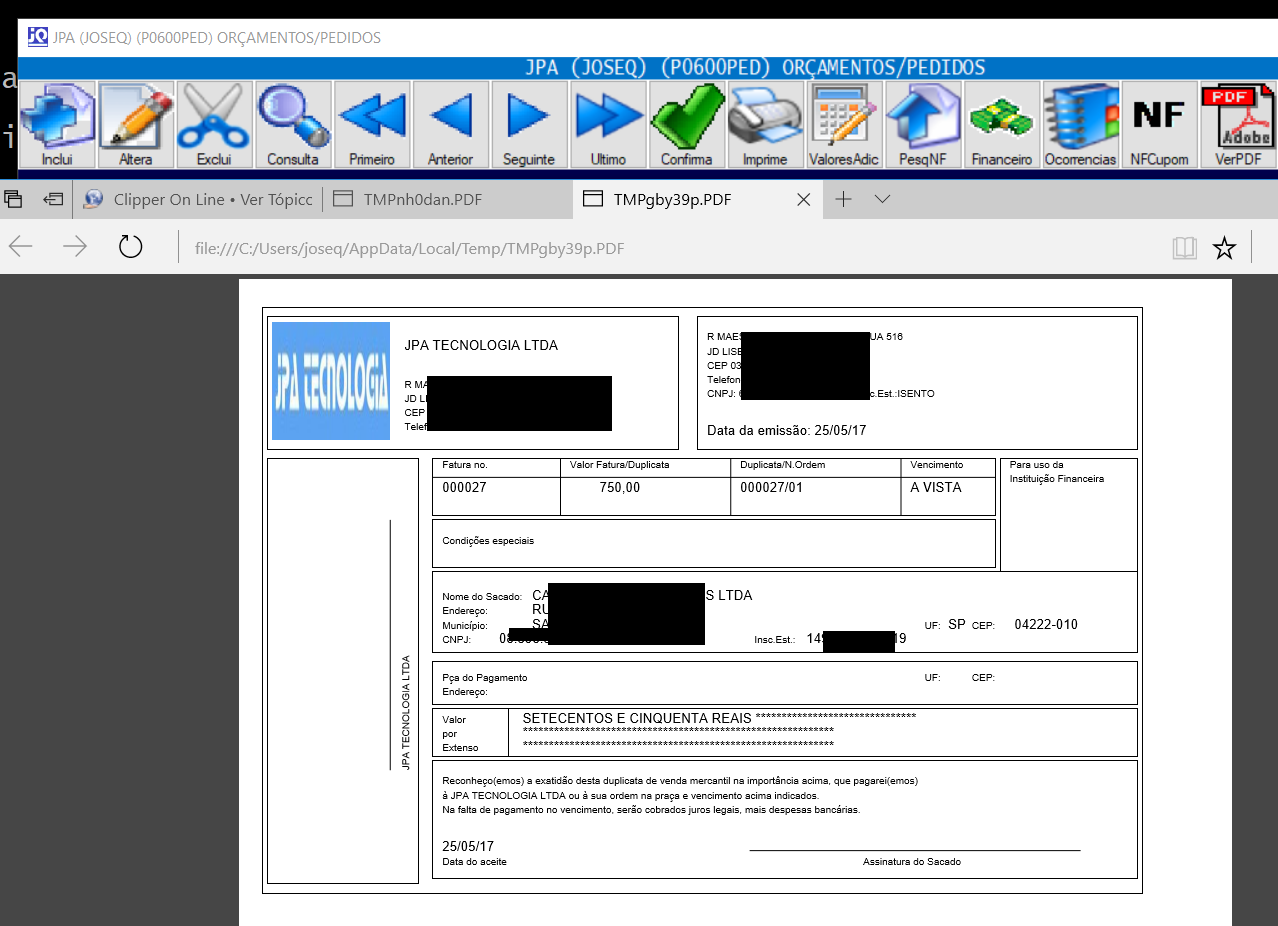Click the Inclui toolbar icon
This screenshot has height=926, width=1278.
(57, 124)
